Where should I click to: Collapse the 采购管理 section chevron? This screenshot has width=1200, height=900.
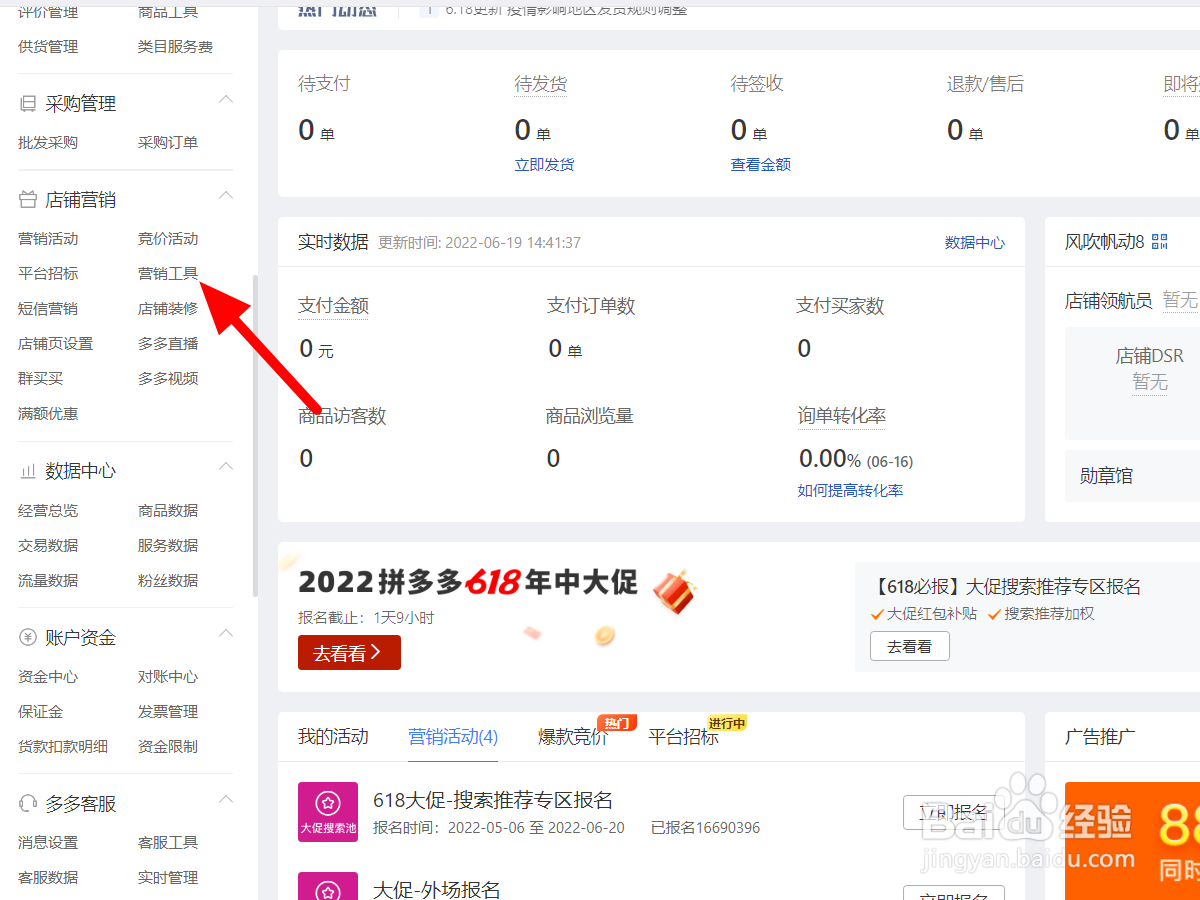(x=226, y=100)
